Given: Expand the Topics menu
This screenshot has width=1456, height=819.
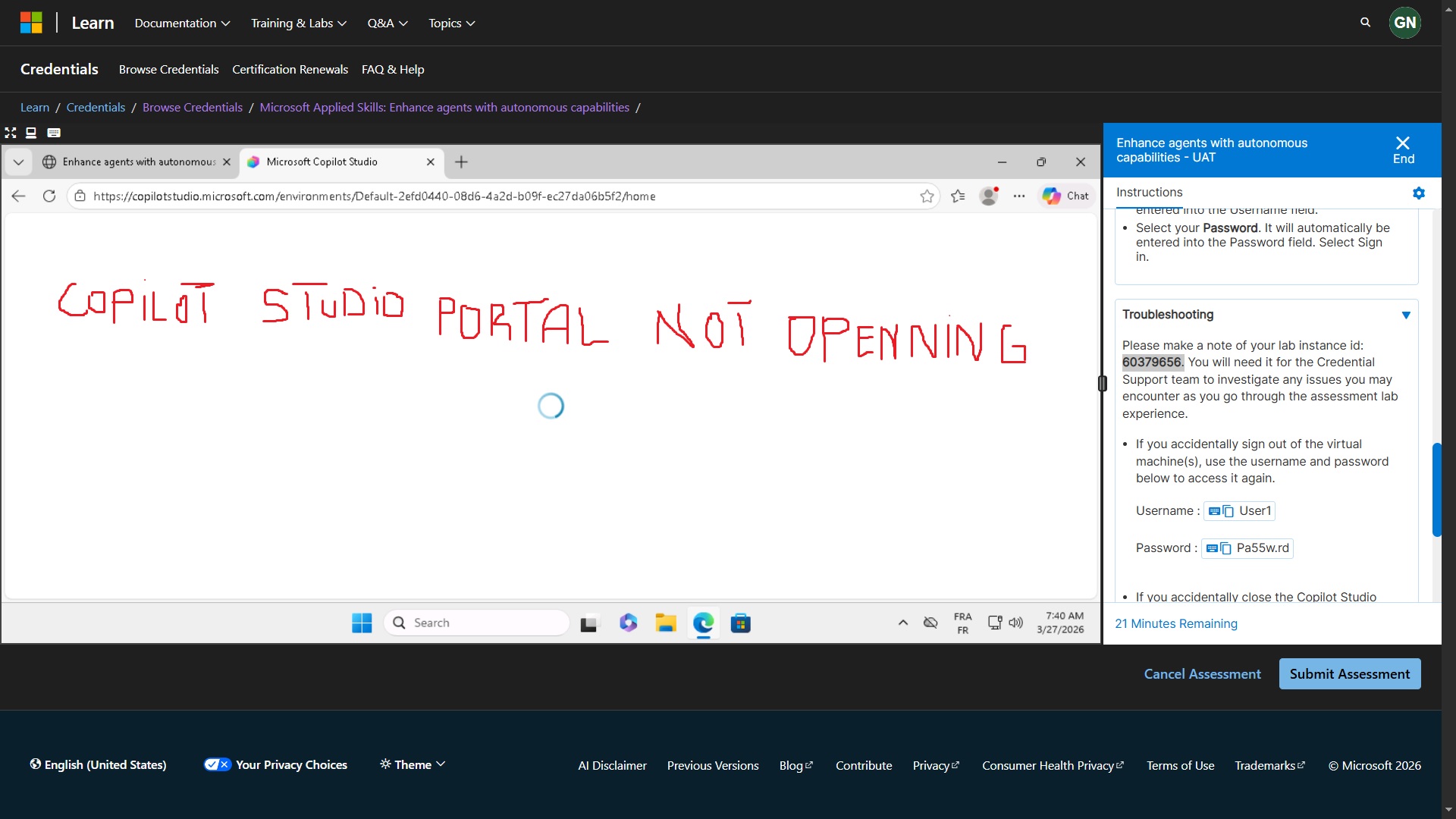Looking at the screenshot, I should (x=452, y=24).
